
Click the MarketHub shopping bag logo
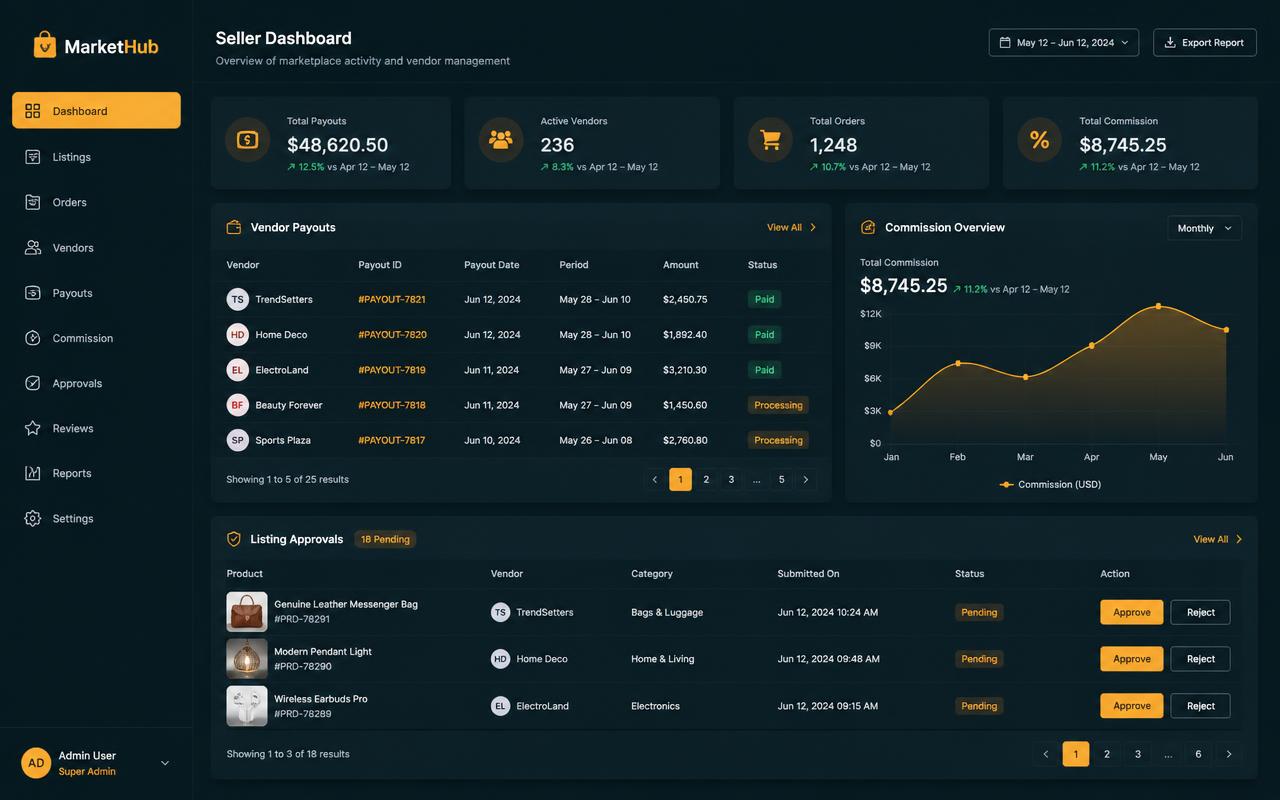click(45, 45)
